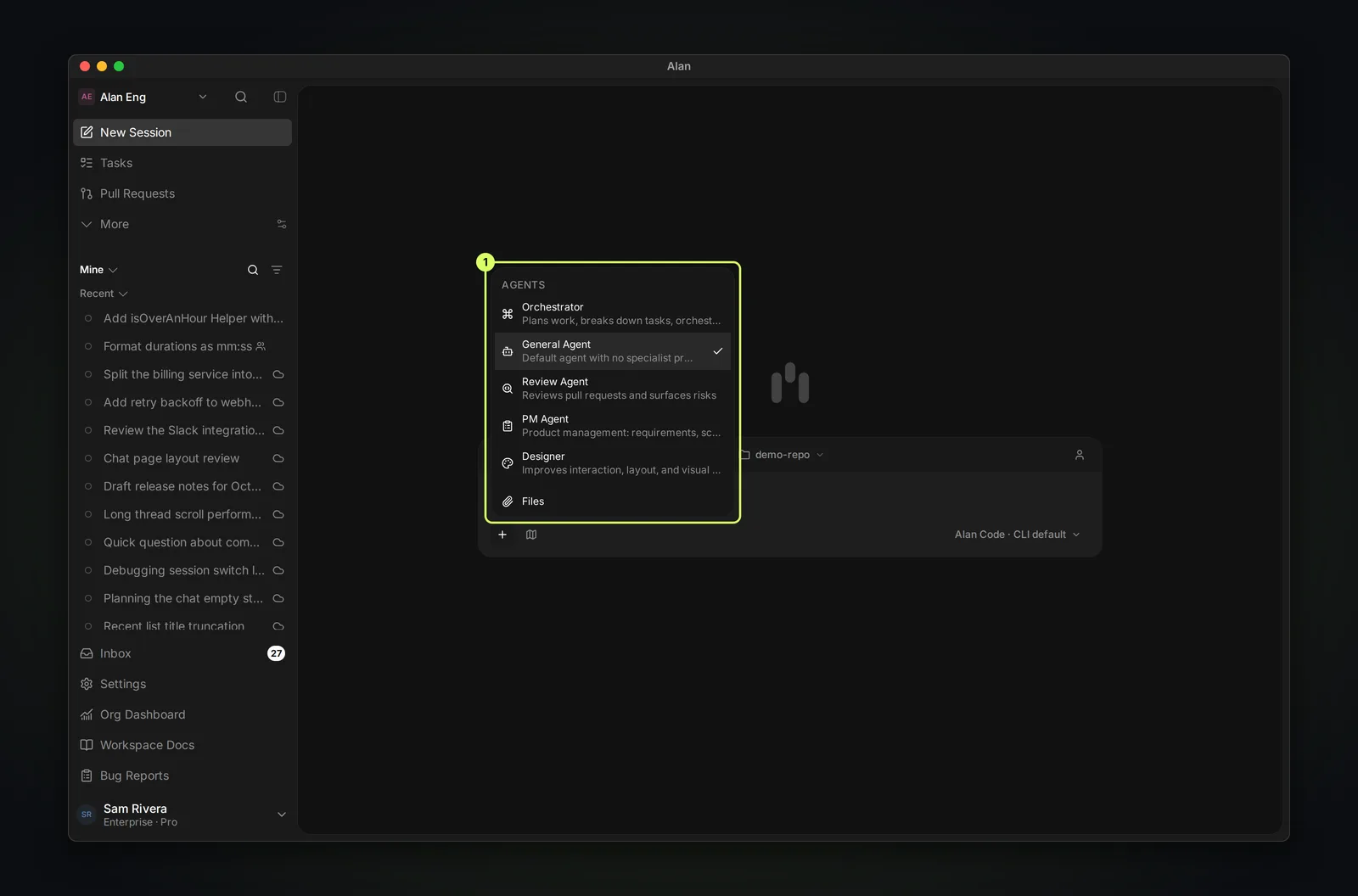Image resolution: width=1358 pixels, height=896 pixels.
Task: Choose the Review Agent option
Action: (x=613, y=389)
